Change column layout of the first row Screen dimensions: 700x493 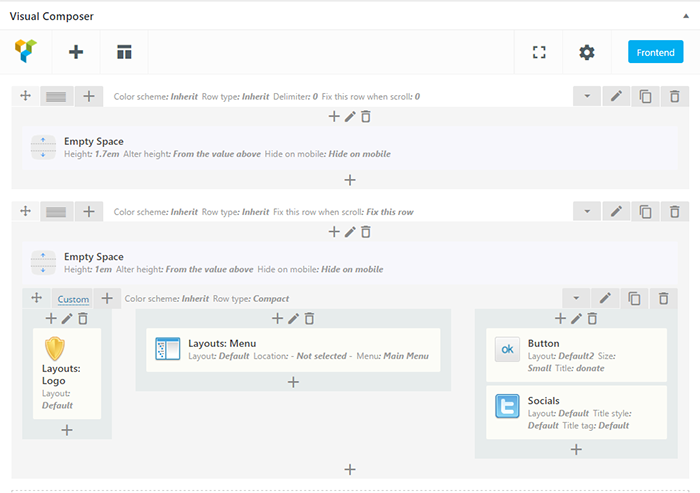pos(57,97)
